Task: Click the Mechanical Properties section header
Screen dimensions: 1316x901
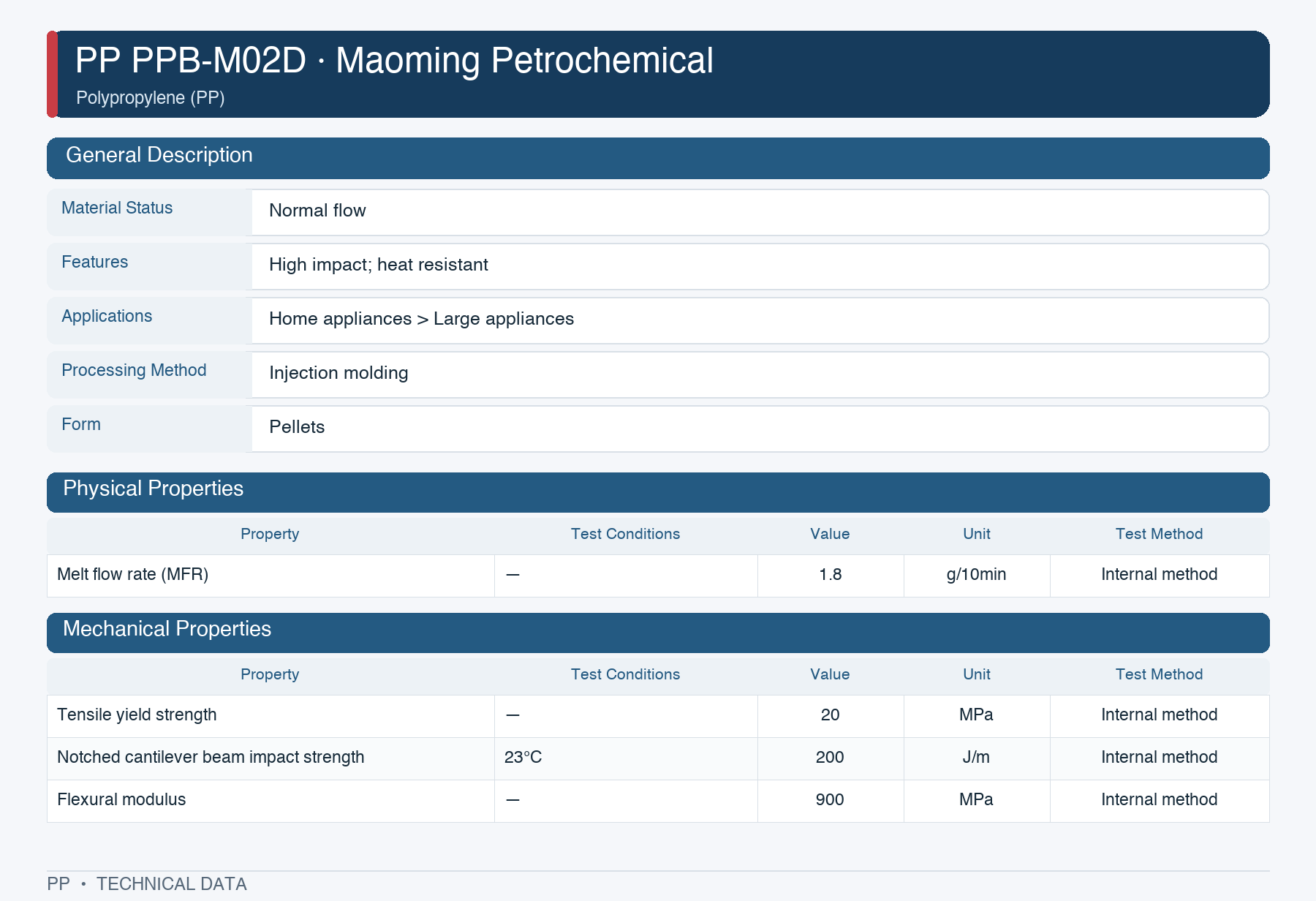Action: coord(658,633)
